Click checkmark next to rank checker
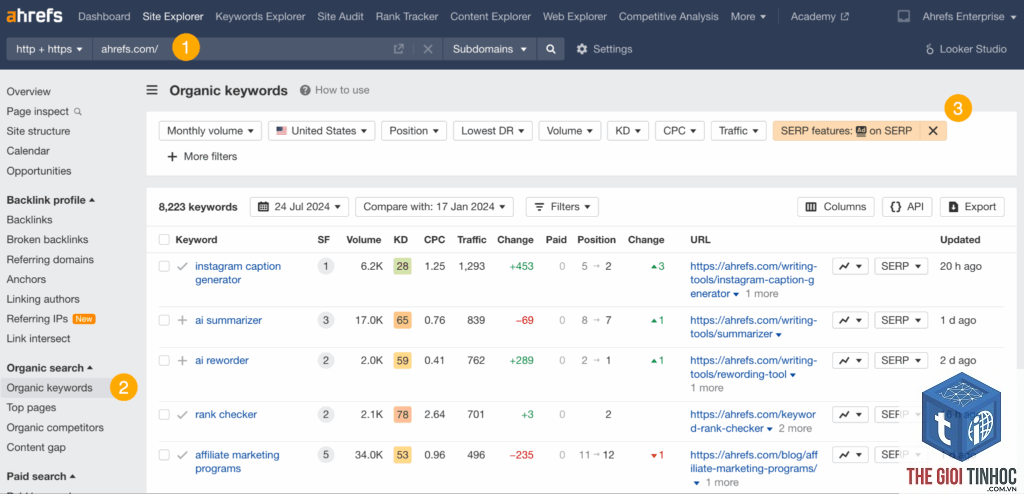Viewport: 1024px width, 494px height. pos(182,414)
